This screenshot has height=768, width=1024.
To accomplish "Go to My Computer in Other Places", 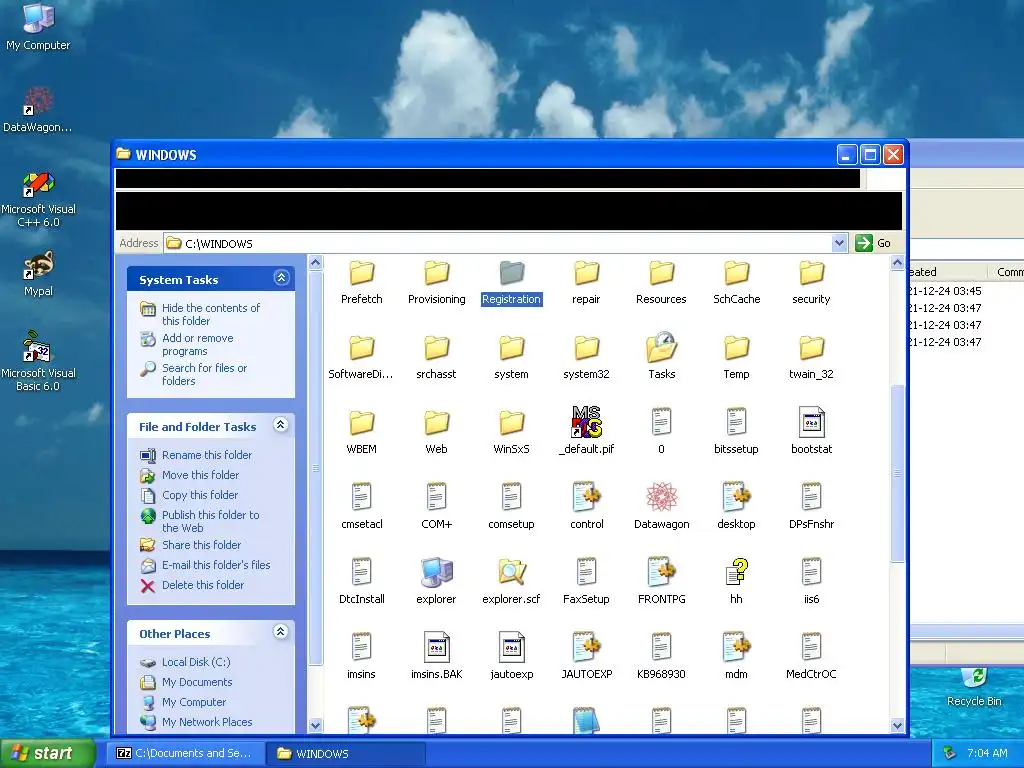I will [x=193, y=702].
